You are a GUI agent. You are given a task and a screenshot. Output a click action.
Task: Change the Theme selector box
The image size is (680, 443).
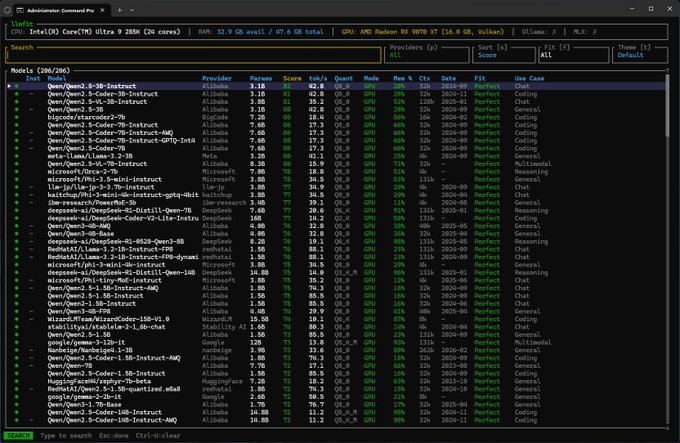[x=640, y=55]
